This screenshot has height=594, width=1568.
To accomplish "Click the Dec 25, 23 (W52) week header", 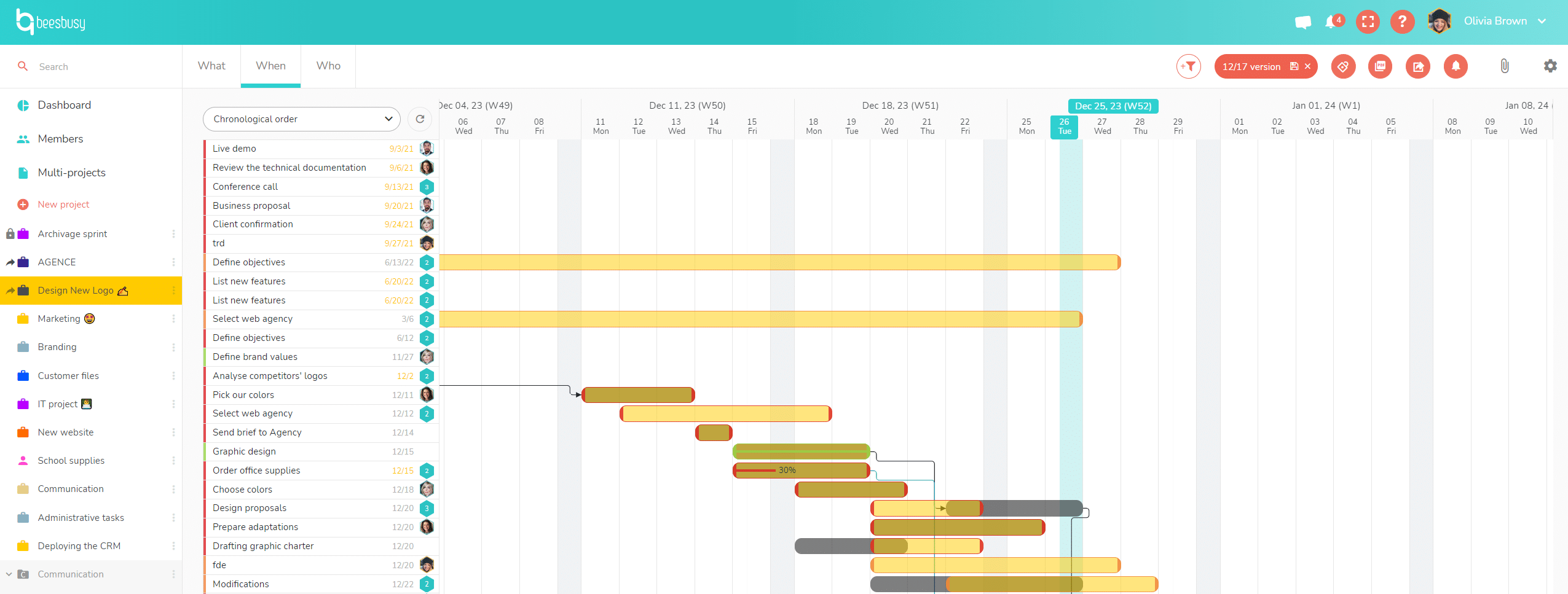I will 1113,106.
